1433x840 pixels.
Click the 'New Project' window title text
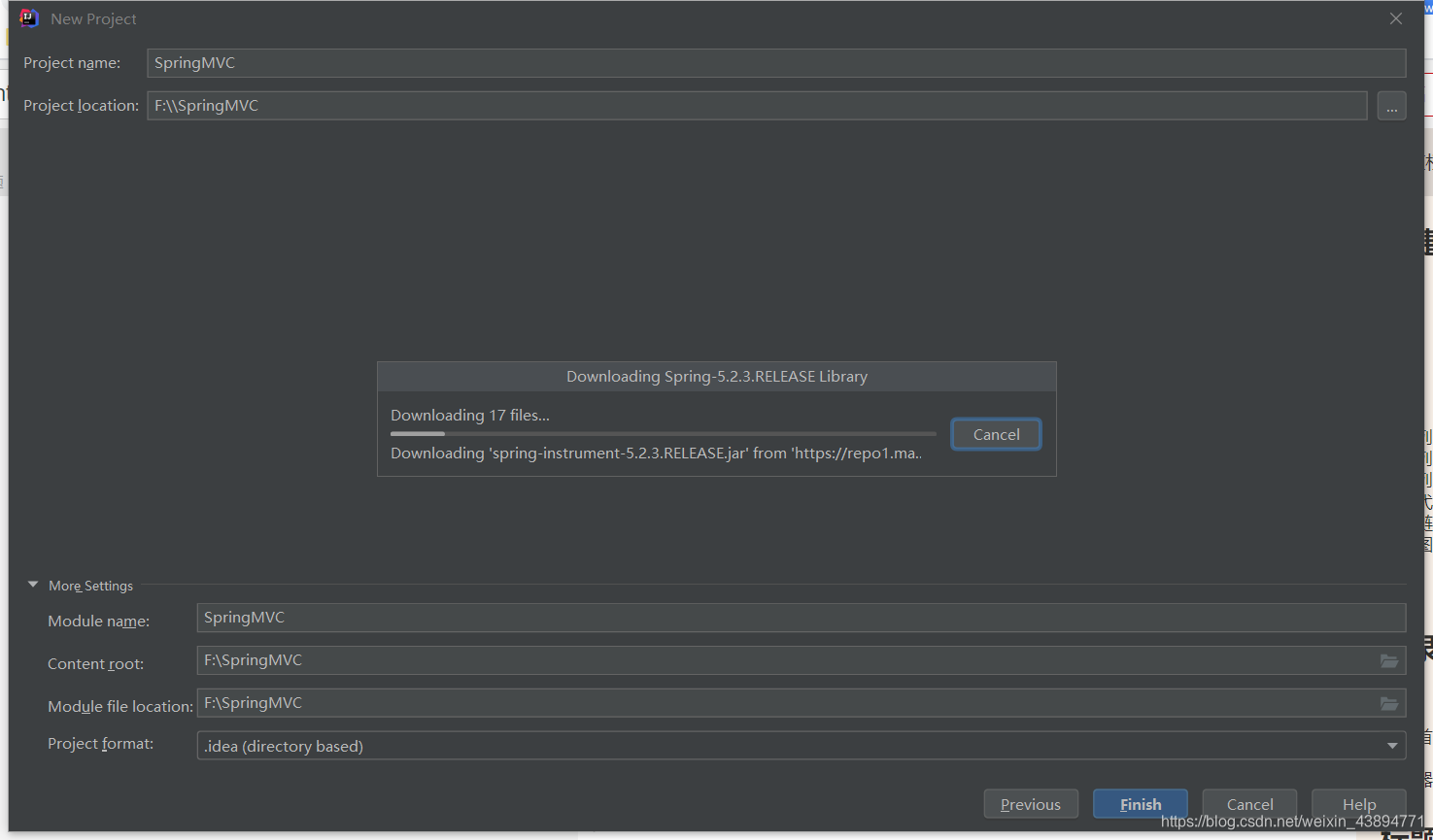[x=93, y=18]
